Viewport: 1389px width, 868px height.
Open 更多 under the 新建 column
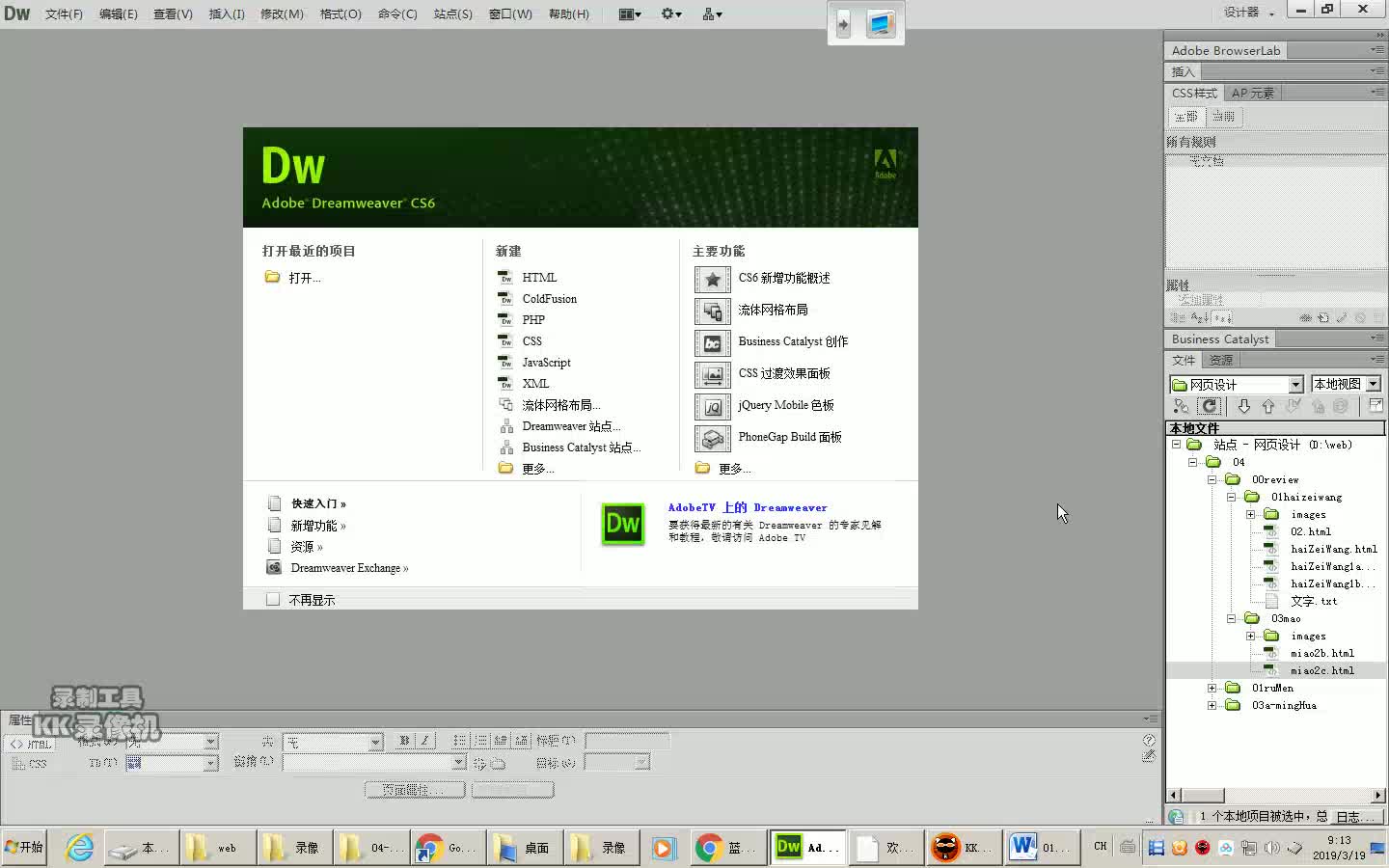538,469
